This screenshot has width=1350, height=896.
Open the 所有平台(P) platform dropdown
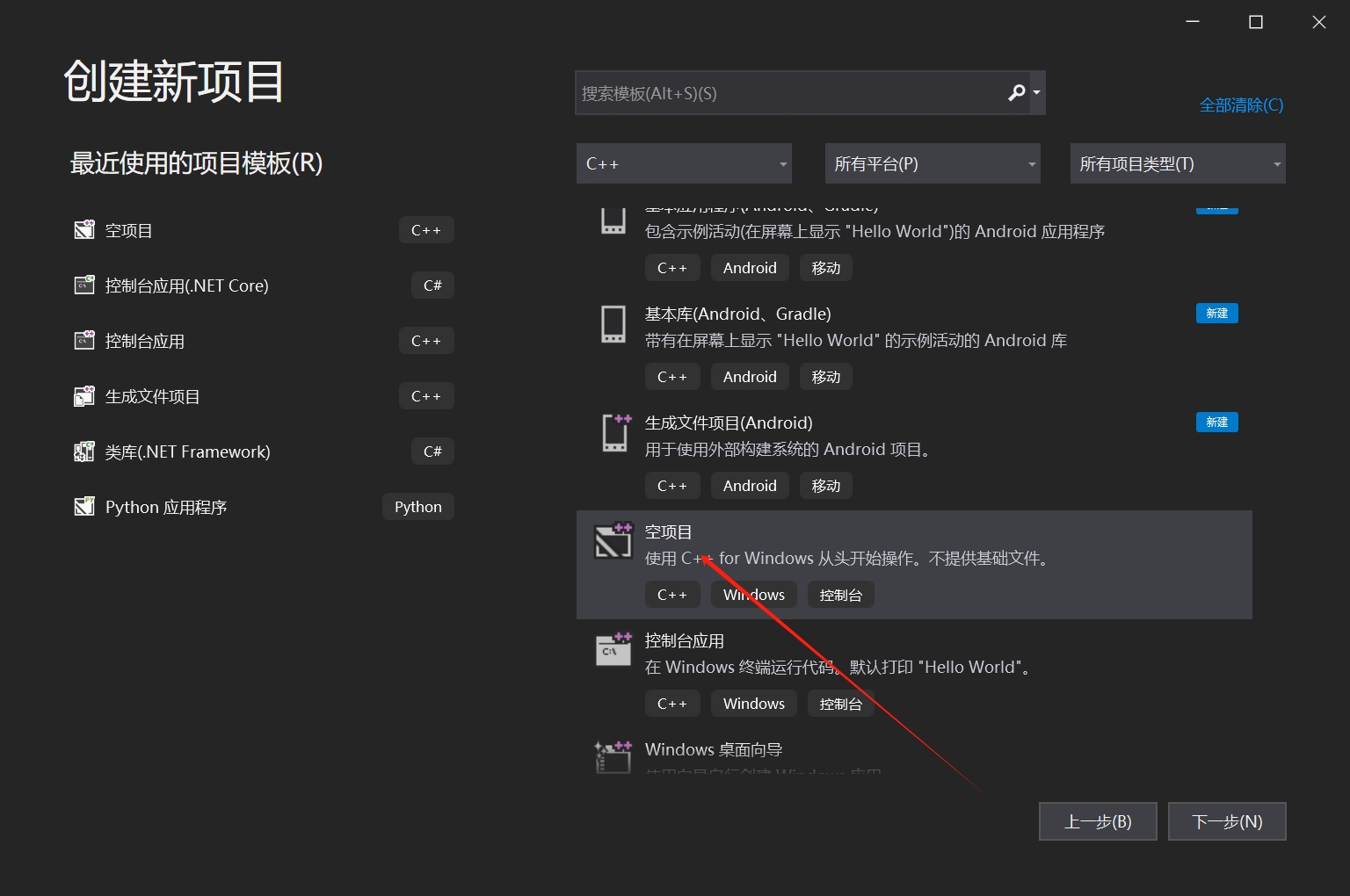coord(933,163)
